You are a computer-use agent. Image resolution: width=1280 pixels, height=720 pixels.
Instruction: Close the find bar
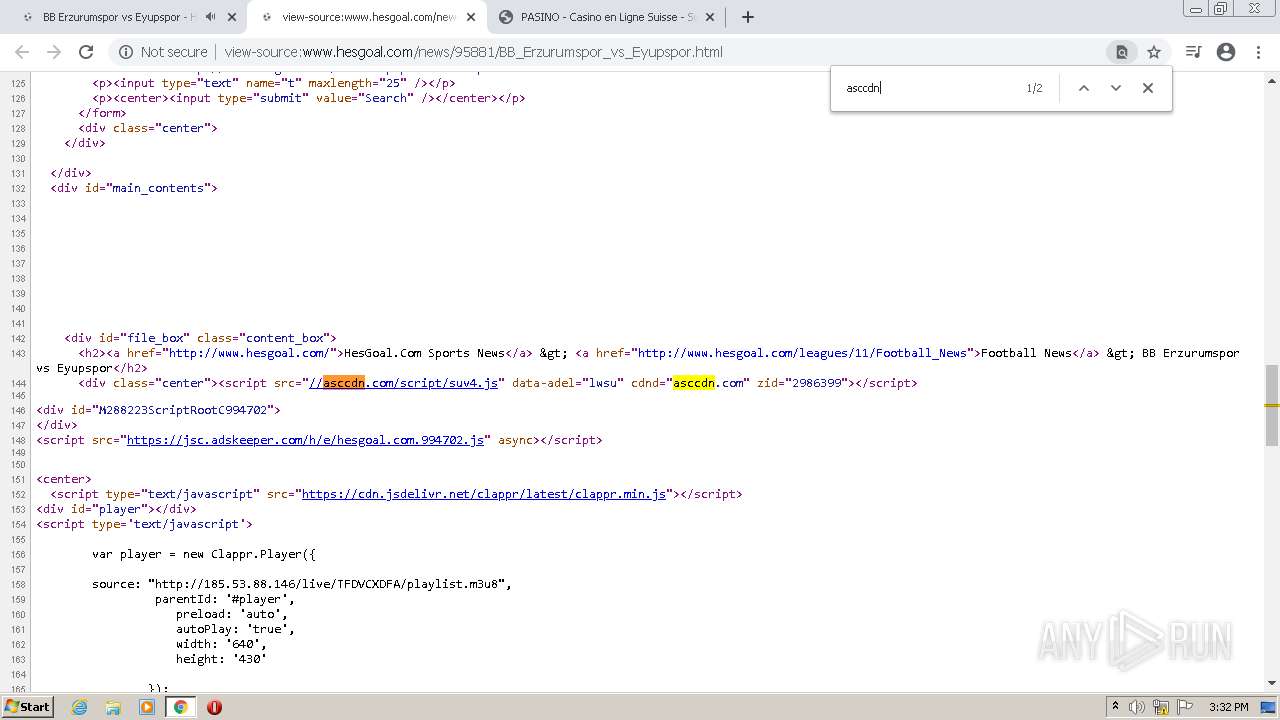coord(1148,88)
